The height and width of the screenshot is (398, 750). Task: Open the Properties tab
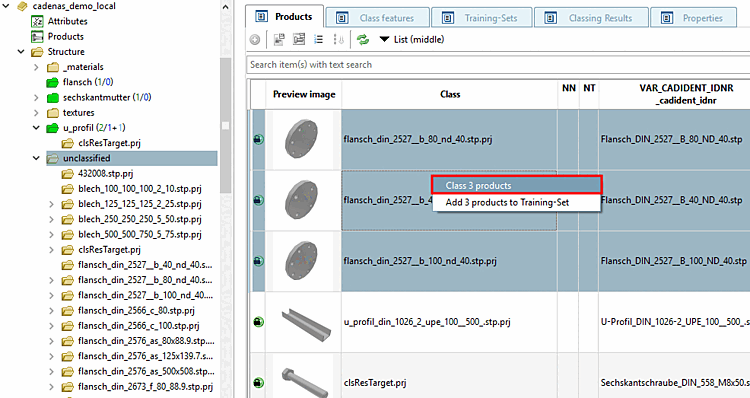(x=694, y=18)
